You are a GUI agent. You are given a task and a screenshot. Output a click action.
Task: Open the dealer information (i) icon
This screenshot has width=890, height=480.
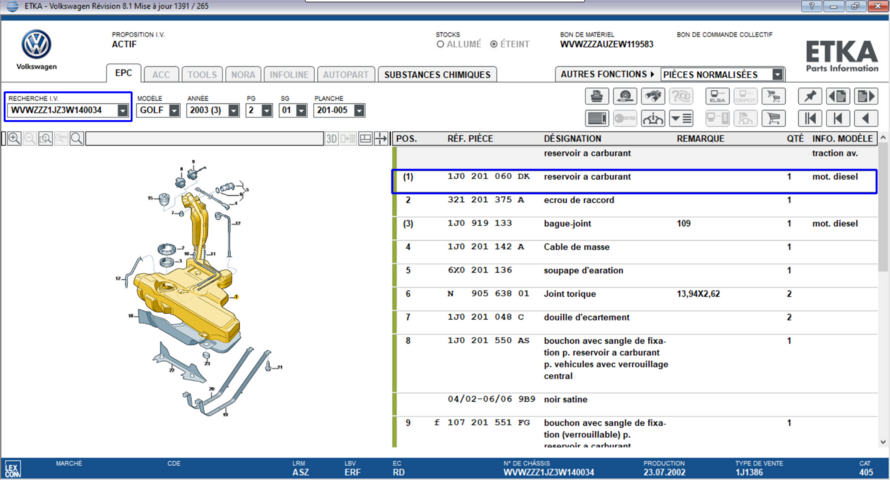pyautogui.click(x=653, y=118)
